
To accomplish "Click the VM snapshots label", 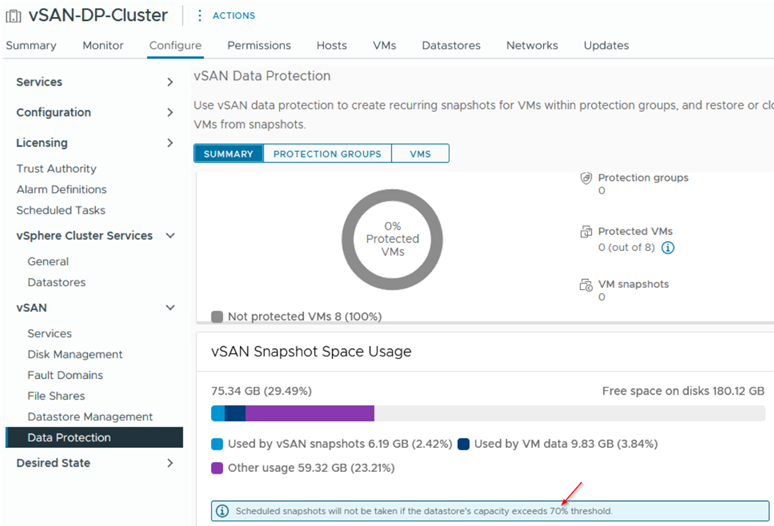I will 633,284.
